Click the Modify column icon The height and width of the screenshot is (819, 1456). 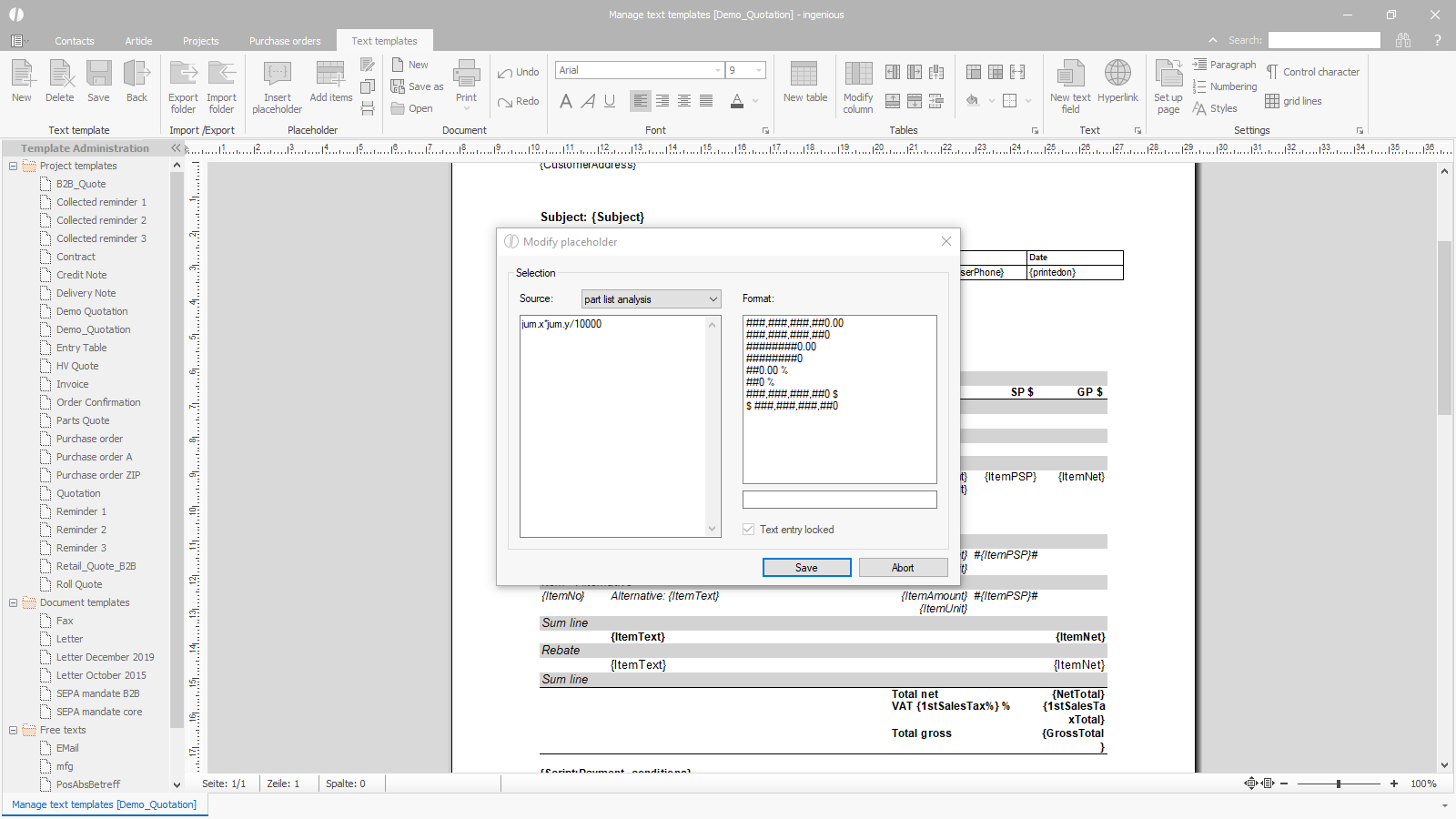pos(857,75)
